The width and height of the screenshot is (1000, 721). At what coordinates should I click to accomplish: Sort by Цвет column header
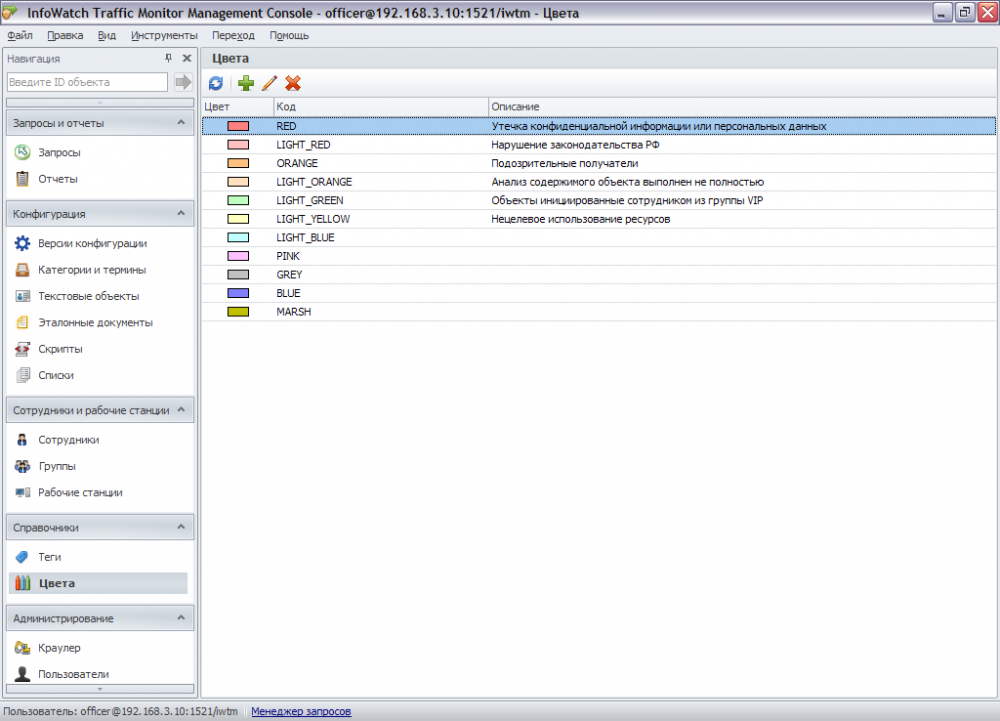[x=238, y=106]
